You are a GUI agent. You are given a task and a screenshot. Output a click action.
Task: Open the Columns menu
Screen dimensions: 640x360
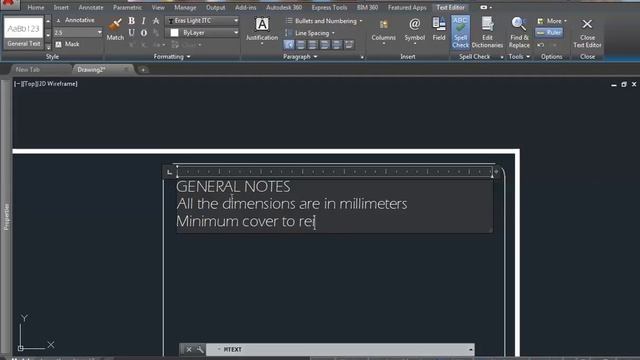pos(384,31)
